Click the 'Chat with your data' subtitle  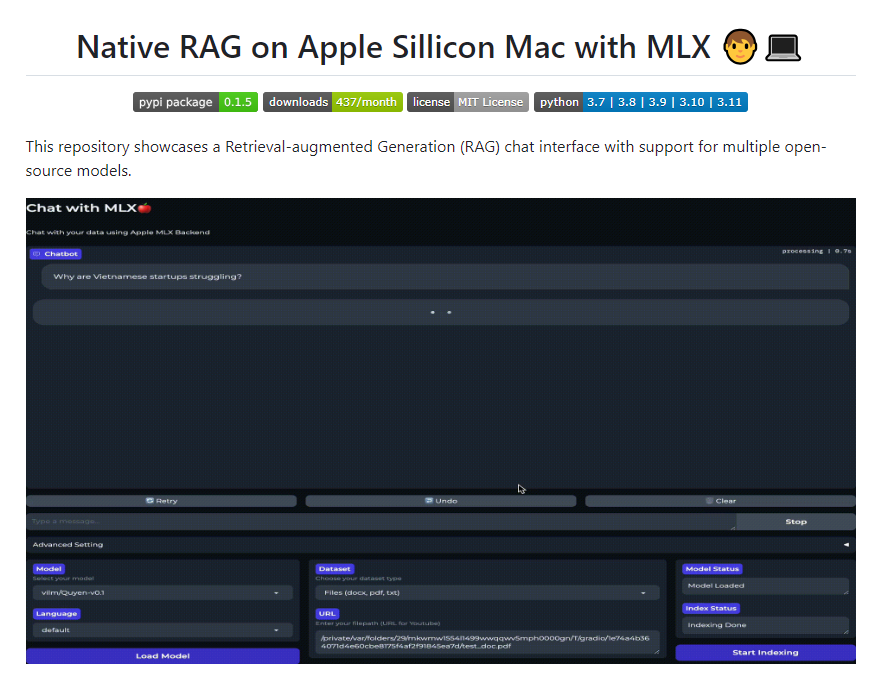(x=118, y=232)
